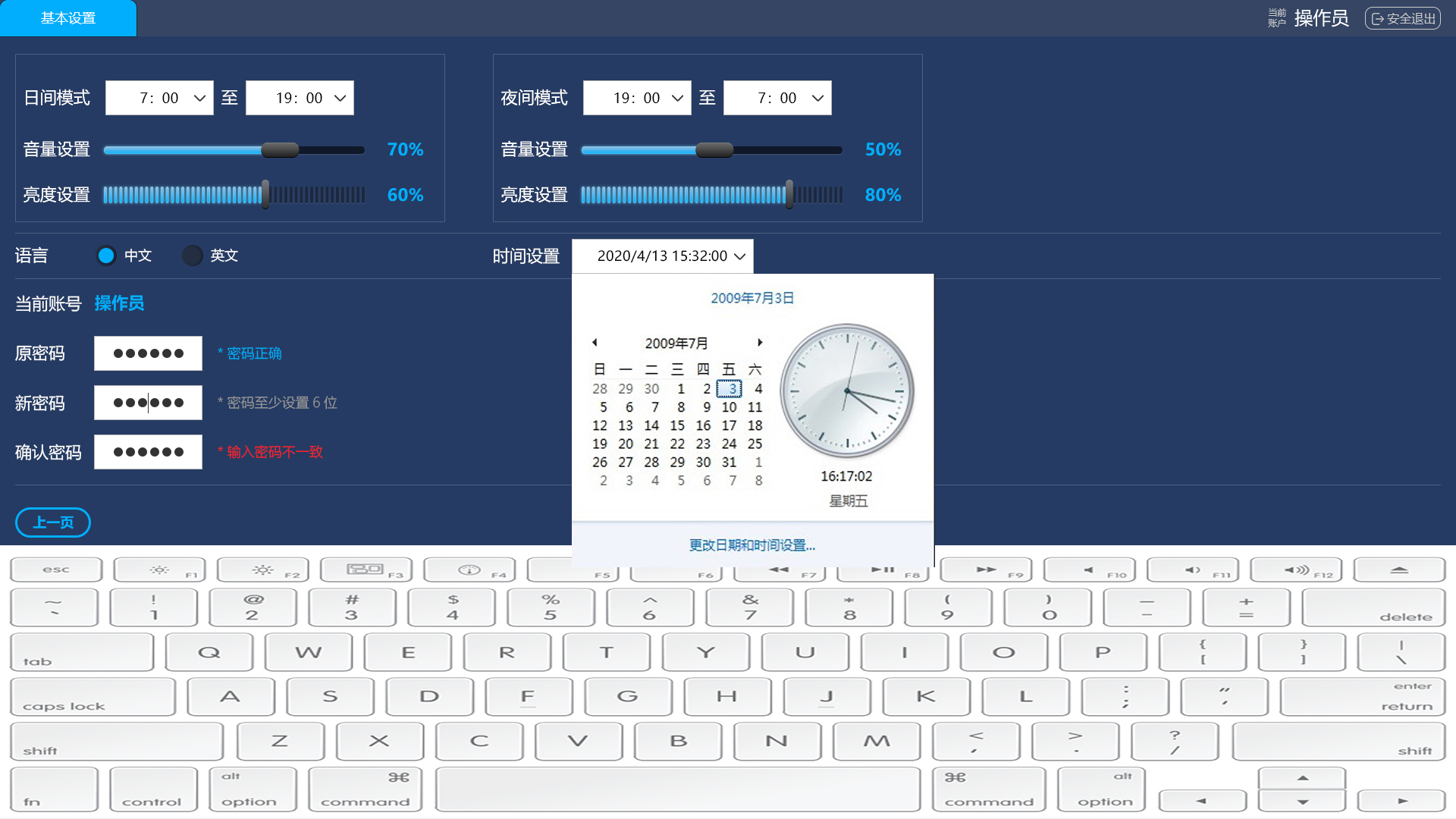Switch to the 基本设置 tab
Image resolution: width=1456 pixels, height=819 pixels.
point(68,18)
